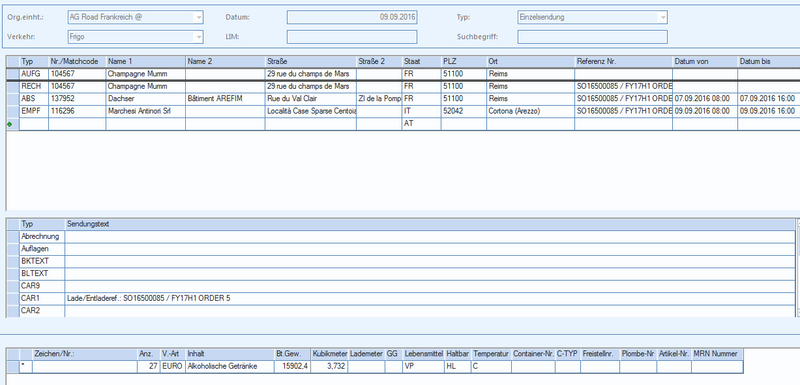Sort by Referenz Nr. column header
800x385 pixels.
tap(623, 62)
